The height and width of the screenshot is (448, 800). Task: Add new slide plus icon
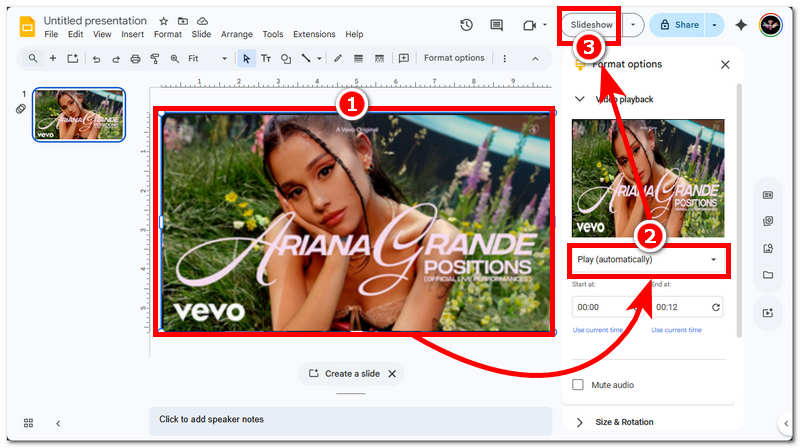[53, 58]
